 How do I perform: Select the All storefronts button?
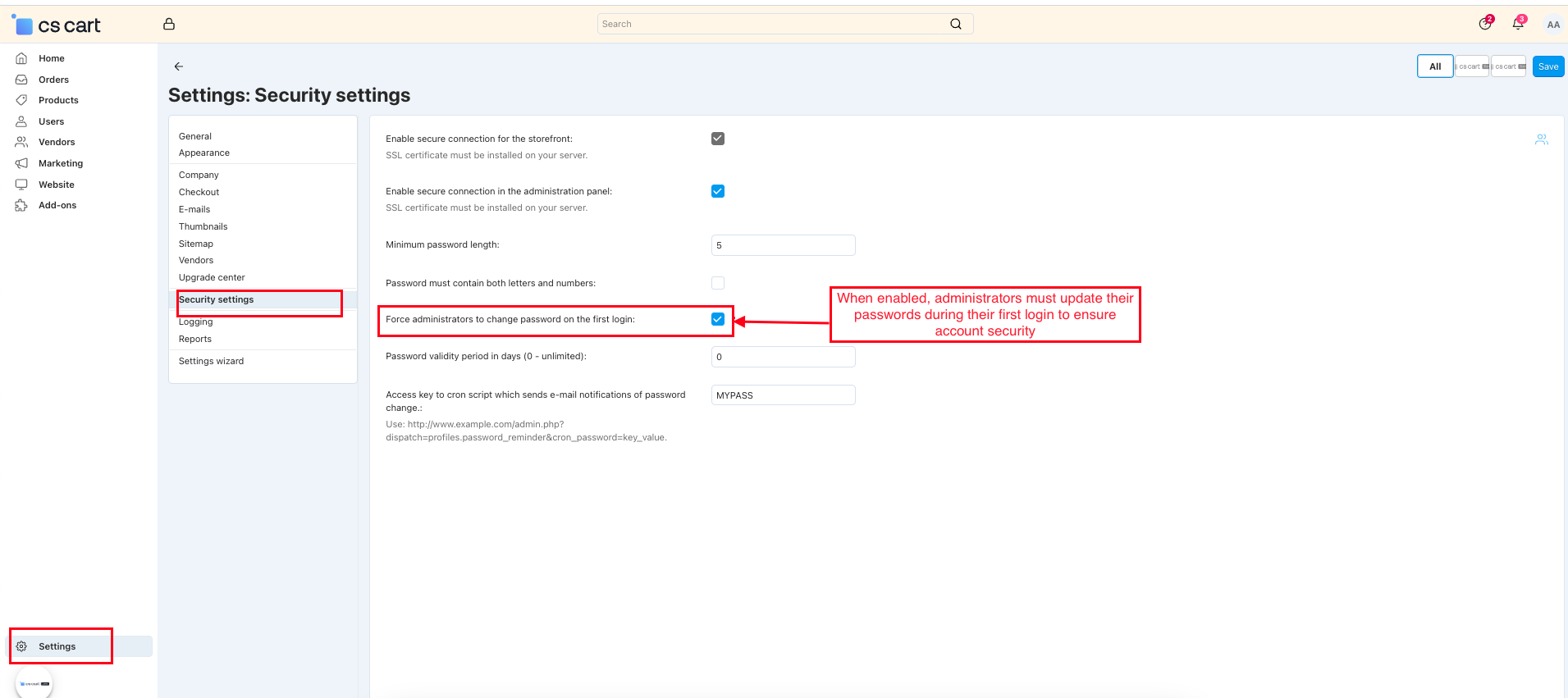1434,66
